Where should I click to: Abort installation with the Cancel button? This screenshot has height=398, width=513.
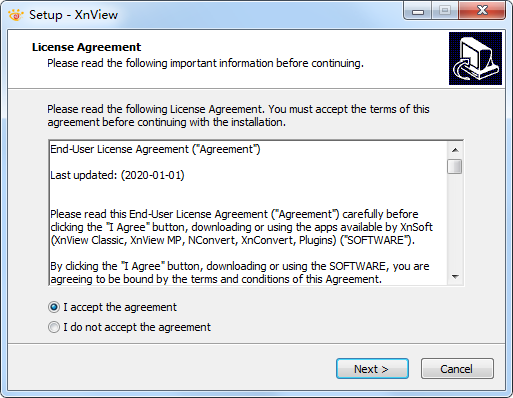457,369
